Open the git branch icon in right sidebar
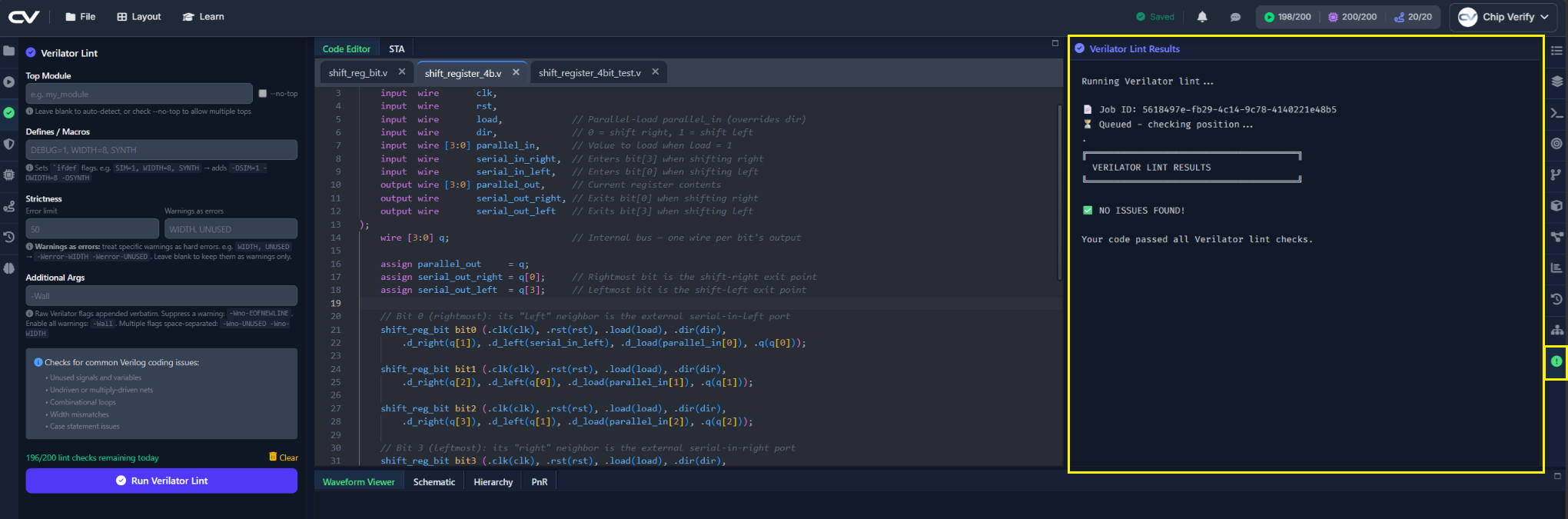The height and width of the screenshot is (519, 1568). [1556, 175]
